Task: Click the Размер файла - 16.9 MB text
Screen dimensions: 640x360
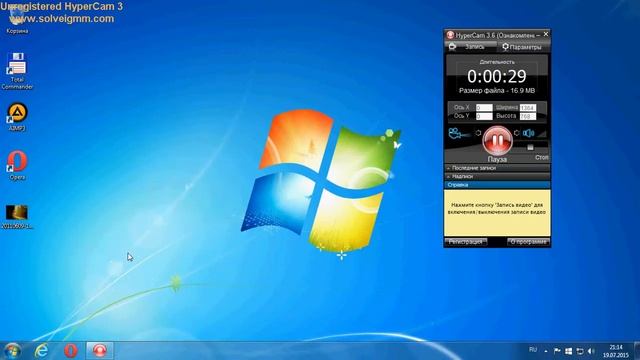Action: click(x=497, y=91)
